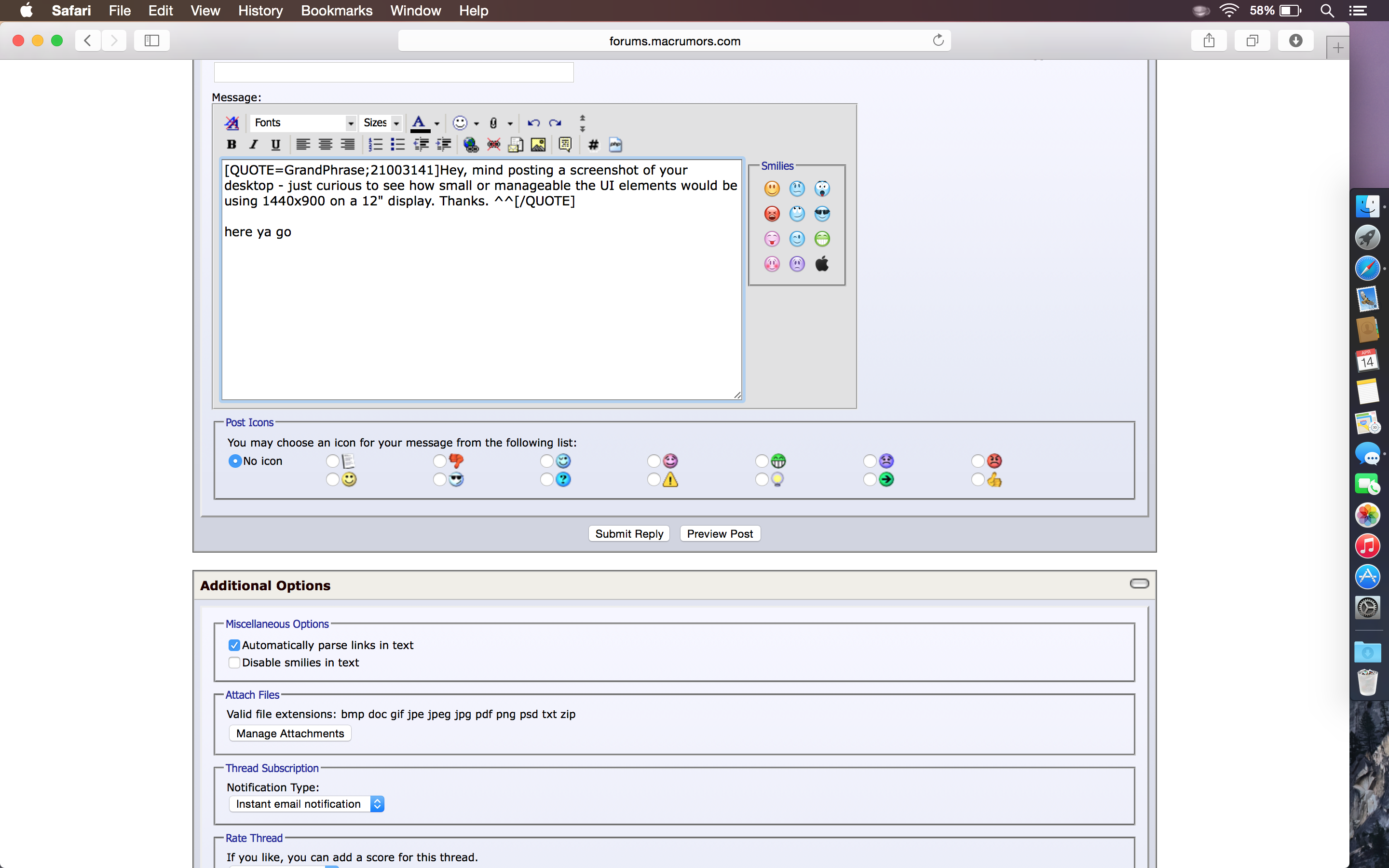Insert an ordered list

point(375,145)
